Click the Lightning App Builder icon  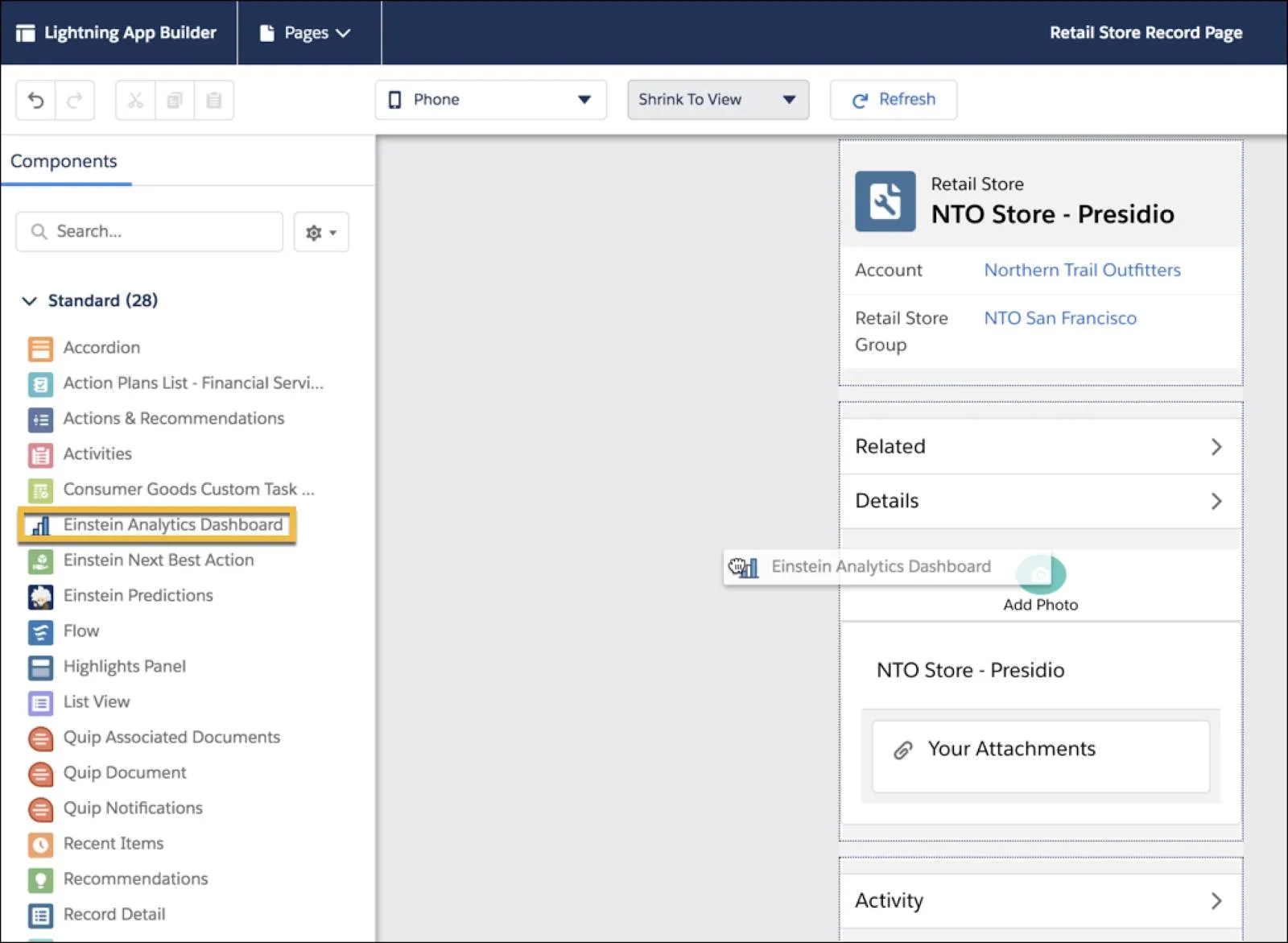tap(26, 33)
